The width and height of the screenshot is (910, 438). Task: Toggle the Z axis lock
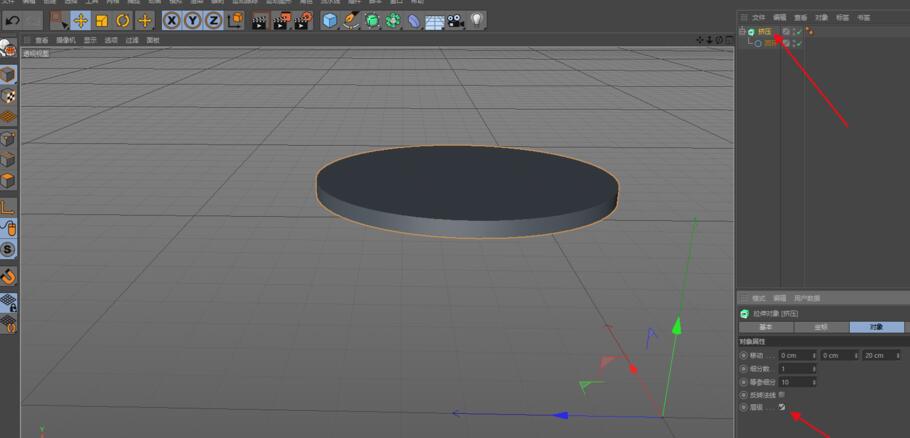click(216, 20)
